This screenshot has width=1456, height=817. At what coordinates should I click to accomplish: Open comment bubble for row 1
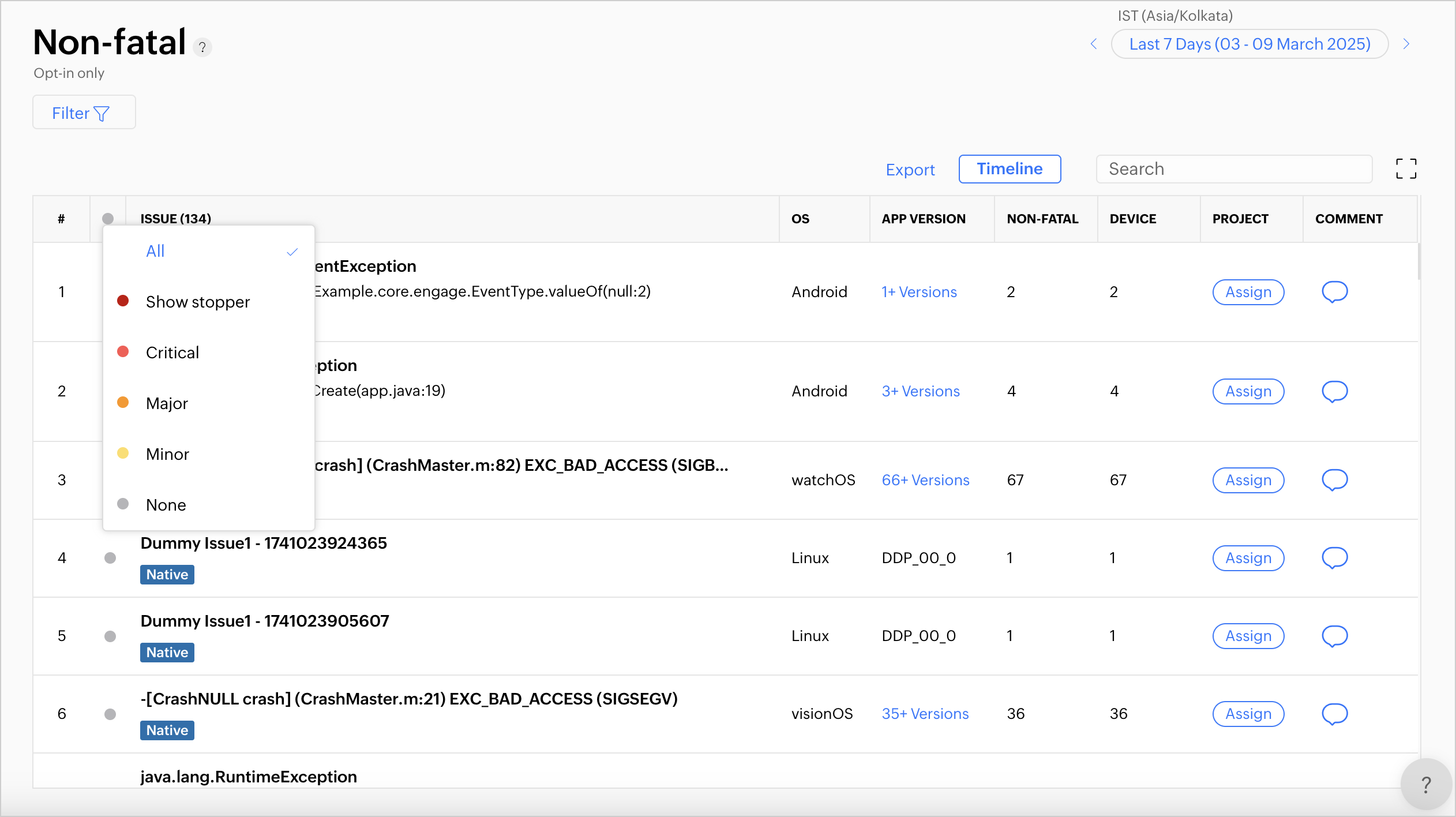[1334, 292]
